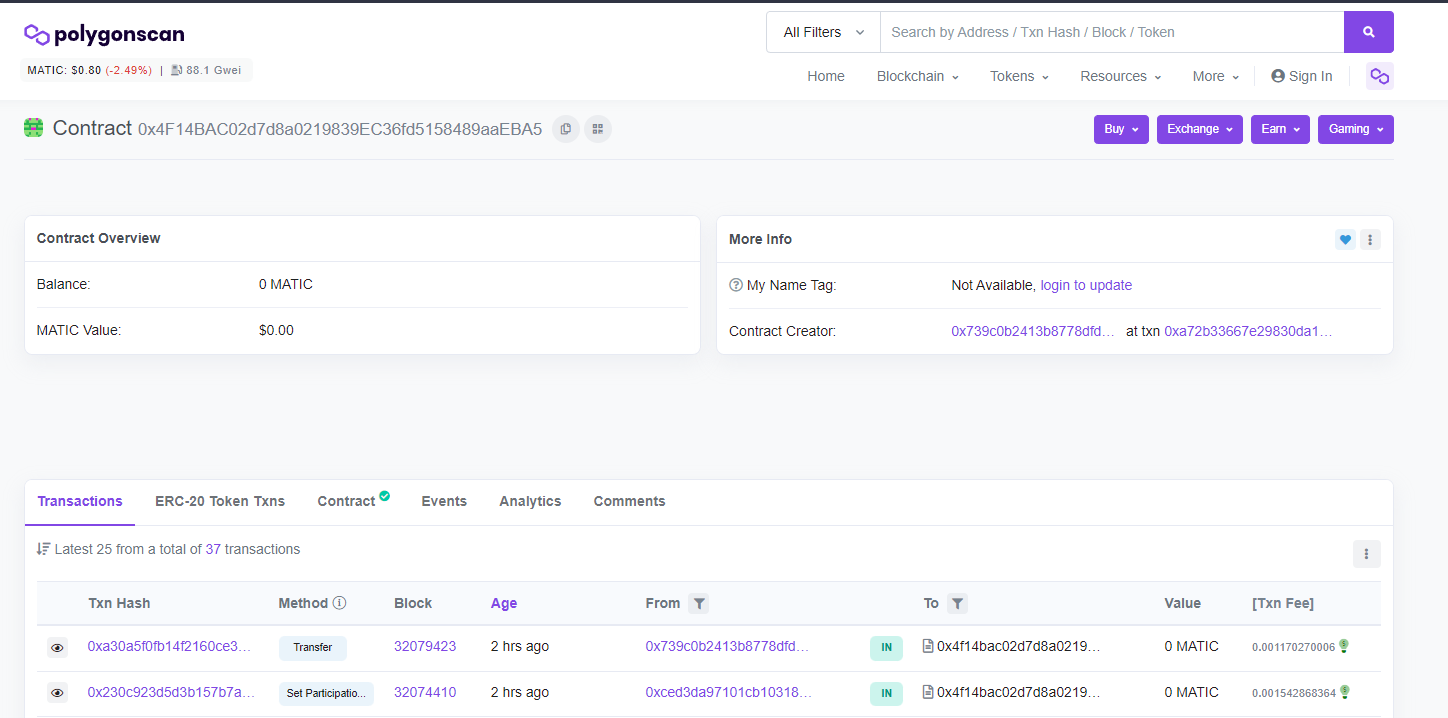Open the Method column info icon
Screen dimensions: 1448x718
pyautogui.click(x=339, y=602)
